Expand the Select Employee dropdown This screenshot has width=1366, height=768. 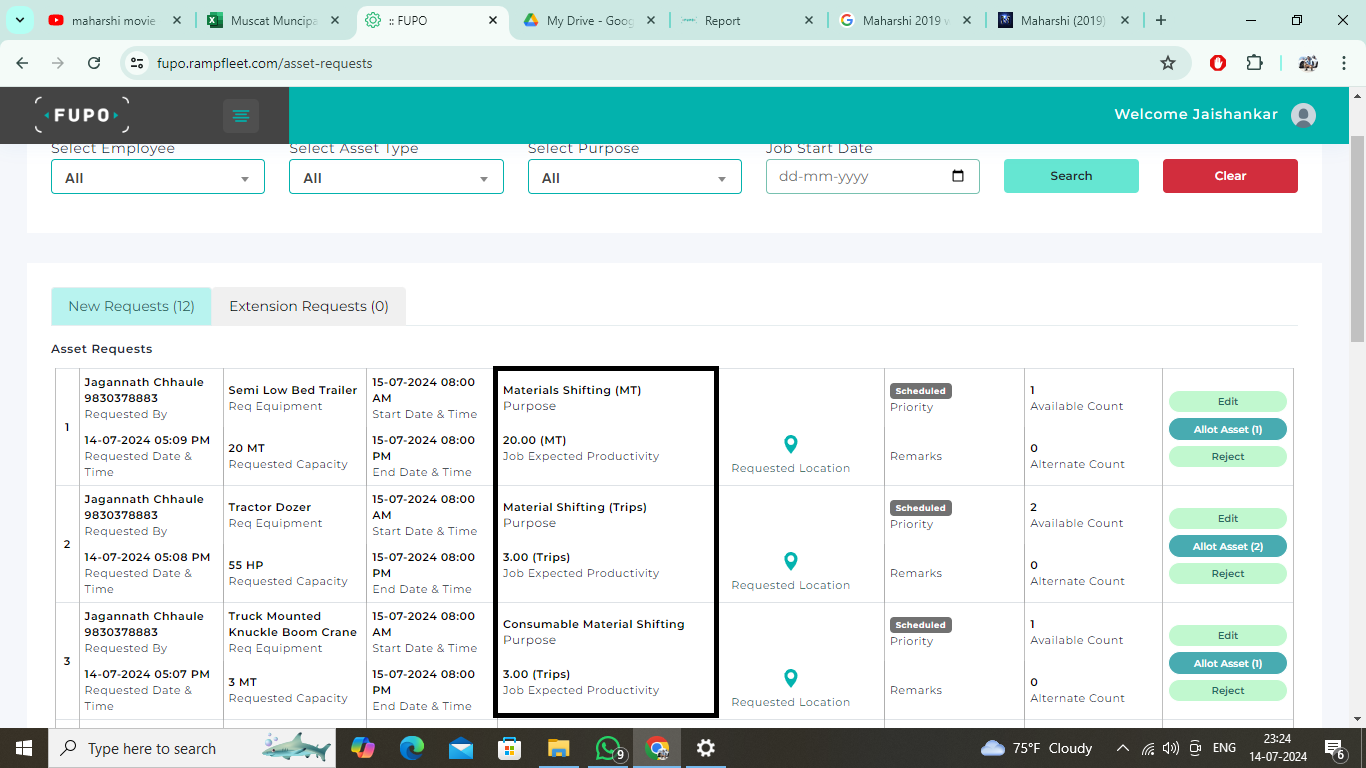158,178
